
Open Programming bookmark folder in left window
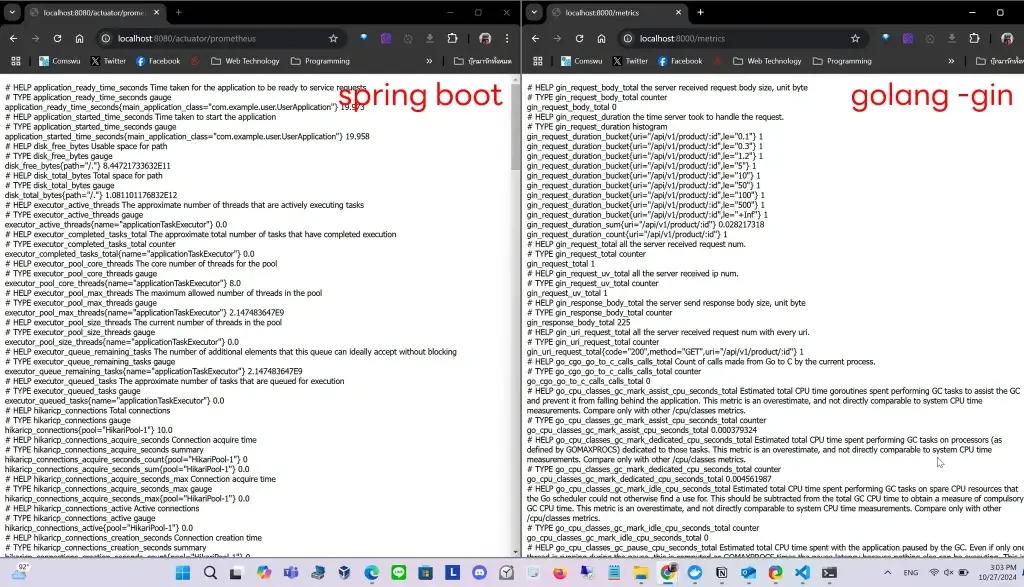321,61
